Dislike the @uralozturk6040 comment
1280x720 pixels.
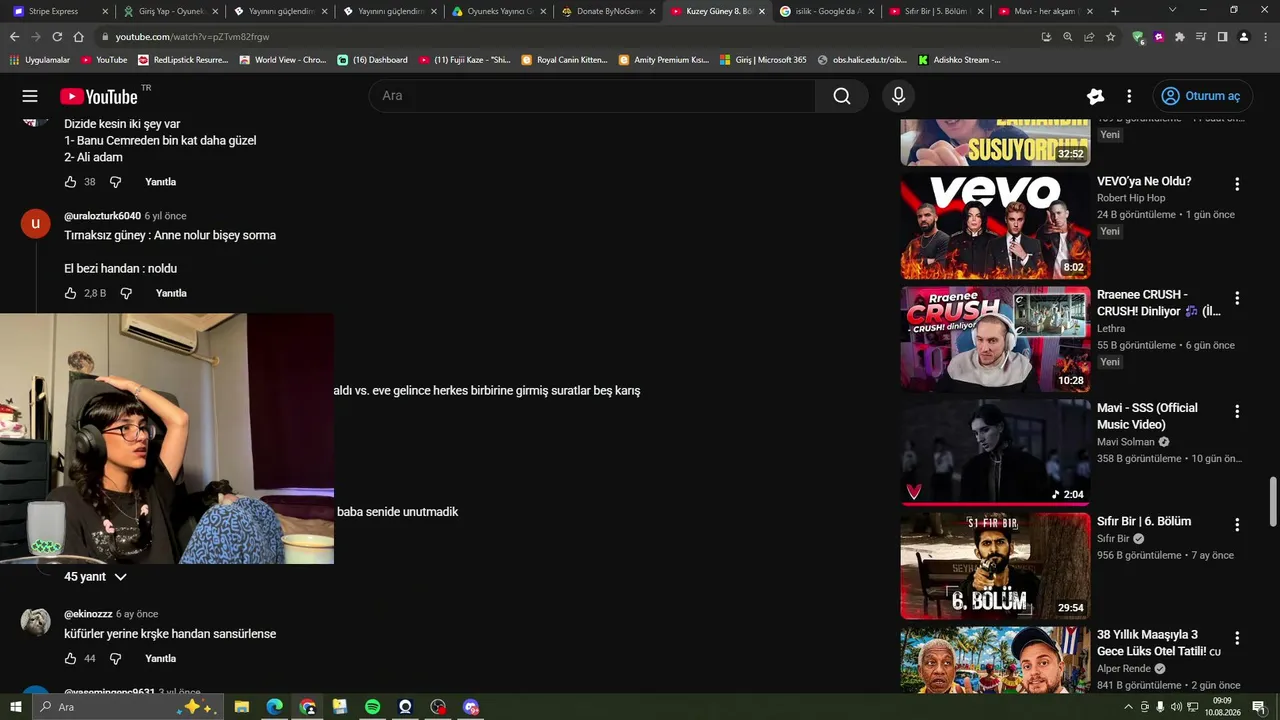point(126,293)
